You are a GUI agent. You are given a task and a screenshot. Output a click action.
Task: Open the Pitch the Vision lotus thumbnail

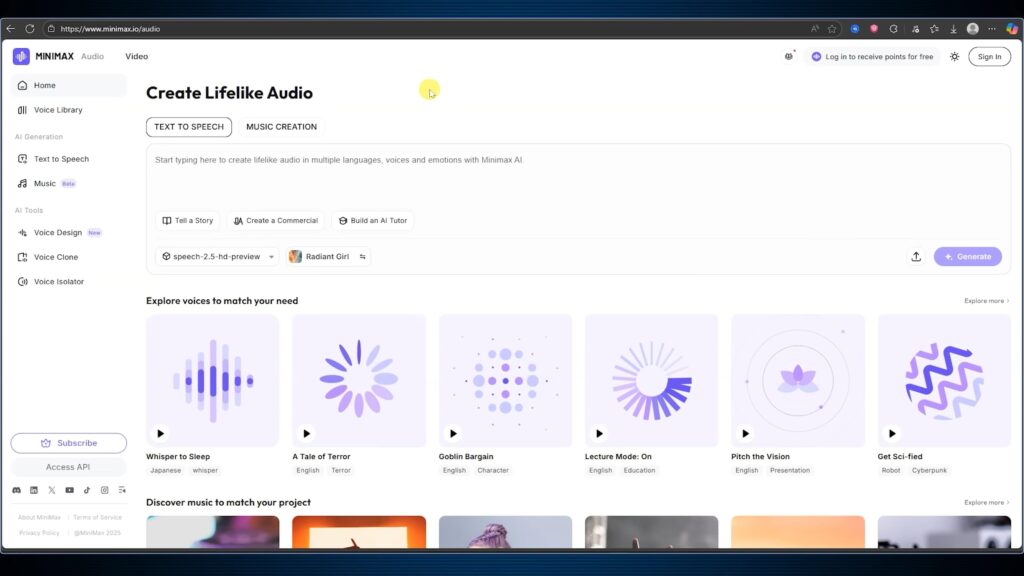point(797,381)
